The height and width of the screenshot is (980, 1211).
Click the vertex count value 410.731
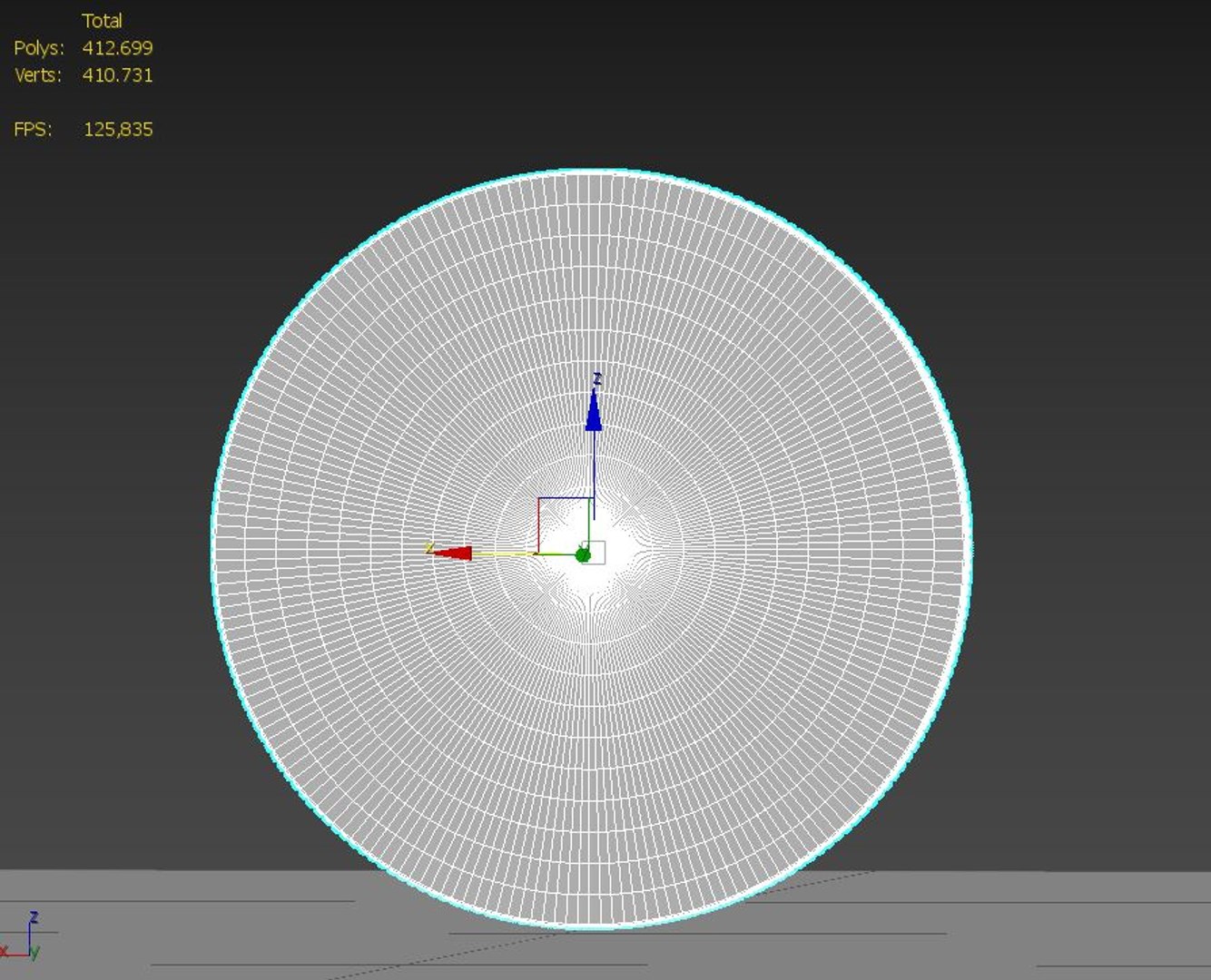point(118,75)
